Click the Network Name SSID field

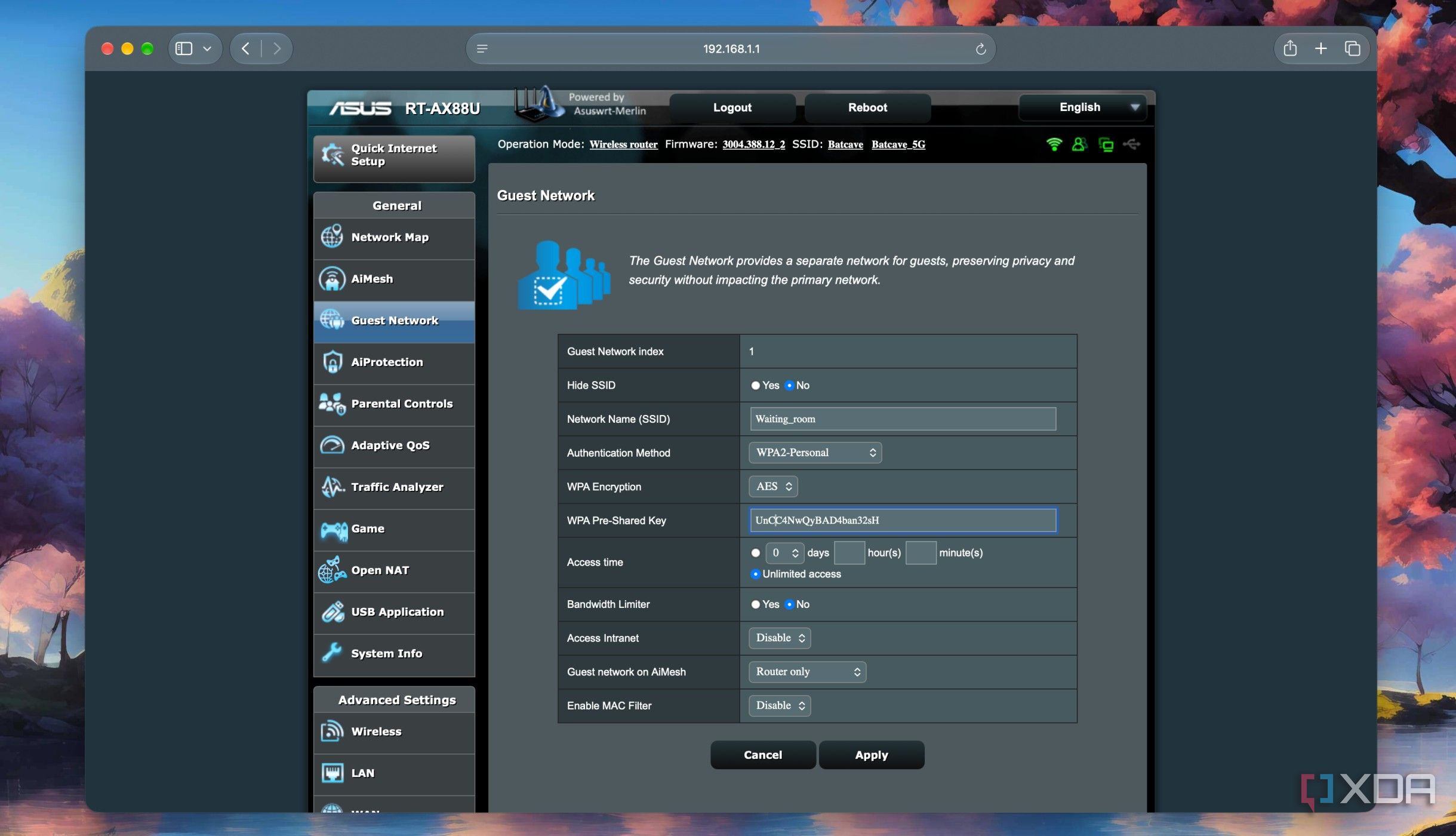[903, 419]
